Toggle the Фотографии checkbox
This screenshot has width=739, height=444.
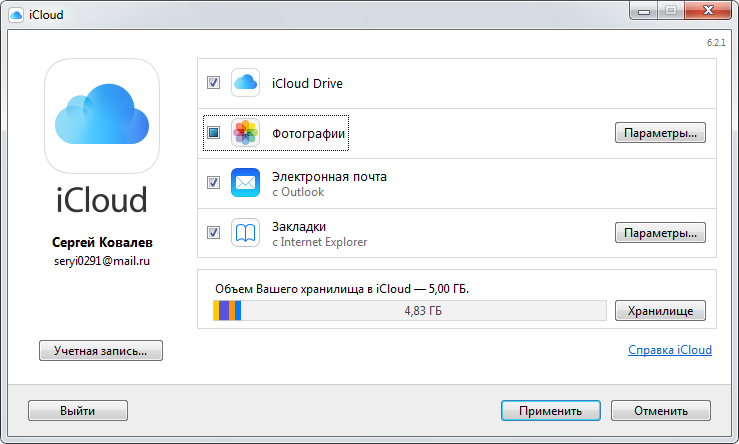coord(213,132)
